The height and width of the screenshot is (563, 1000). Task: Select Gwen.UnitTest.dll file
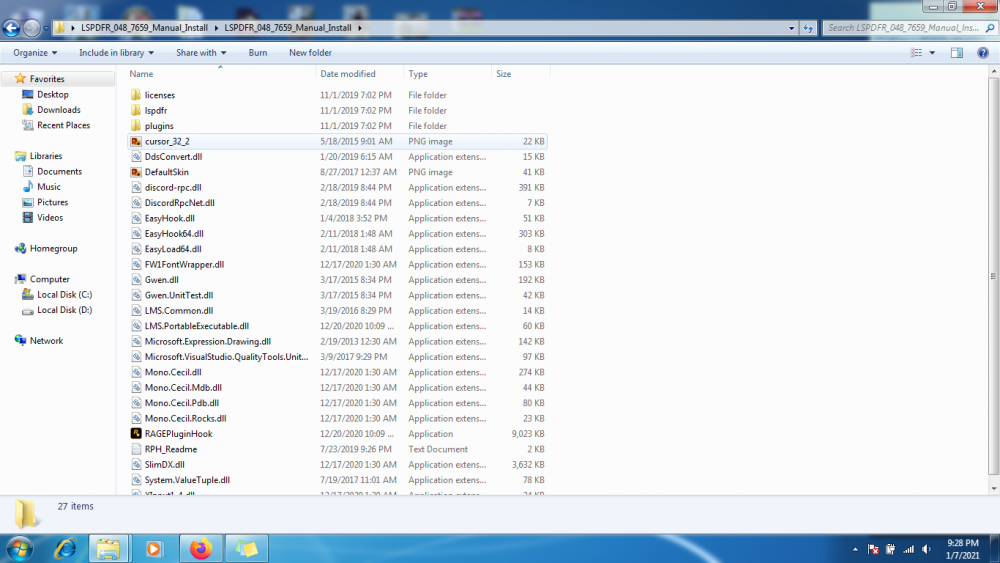179,295
